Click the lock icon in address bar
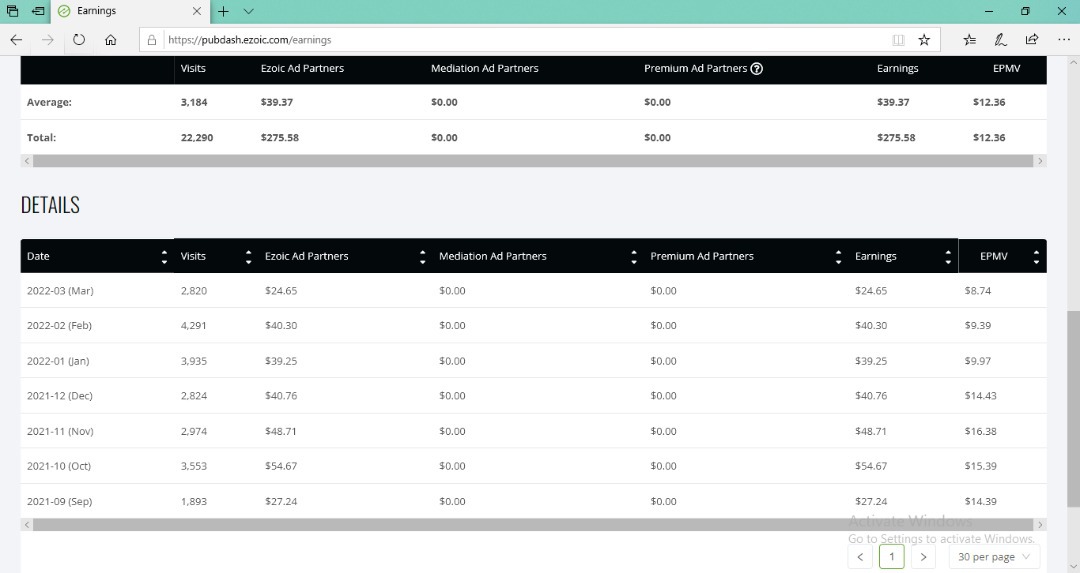Viewport: 1080px width, 573px height. (152, 40)
